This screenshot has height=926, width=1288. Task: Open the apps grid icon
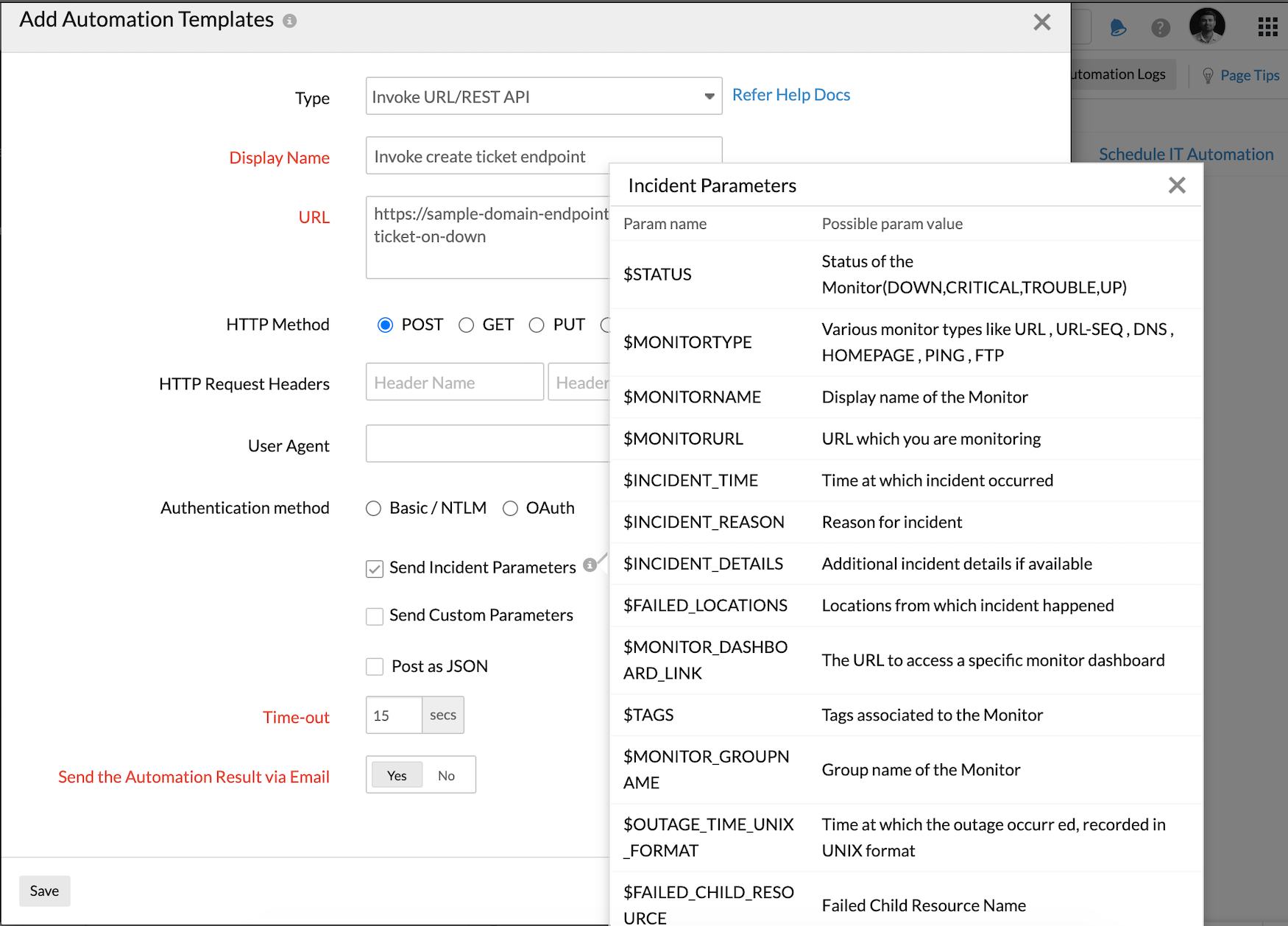coord(1267,28)
